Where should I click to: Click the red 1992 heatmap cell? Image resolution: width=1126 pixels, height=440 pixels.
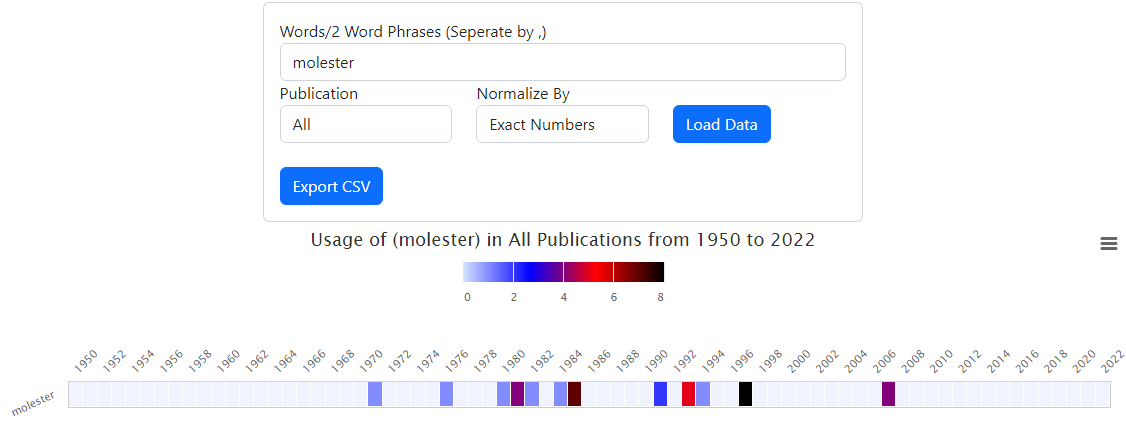pos(689,394)
